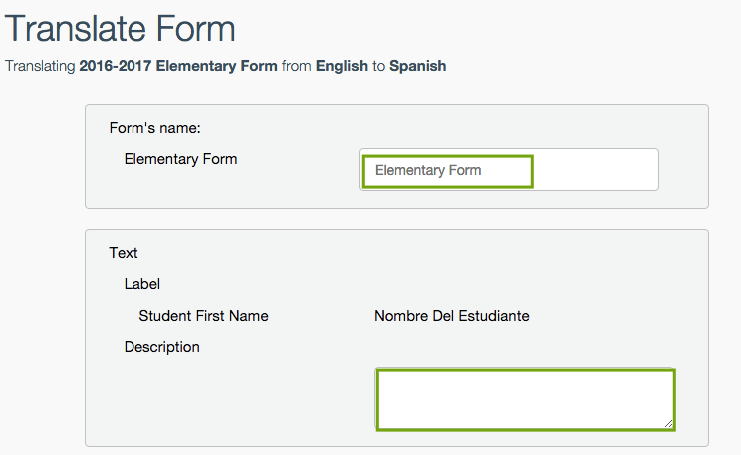Click the Student First Name source text
741x455 pixels.
tap(203, 316)
